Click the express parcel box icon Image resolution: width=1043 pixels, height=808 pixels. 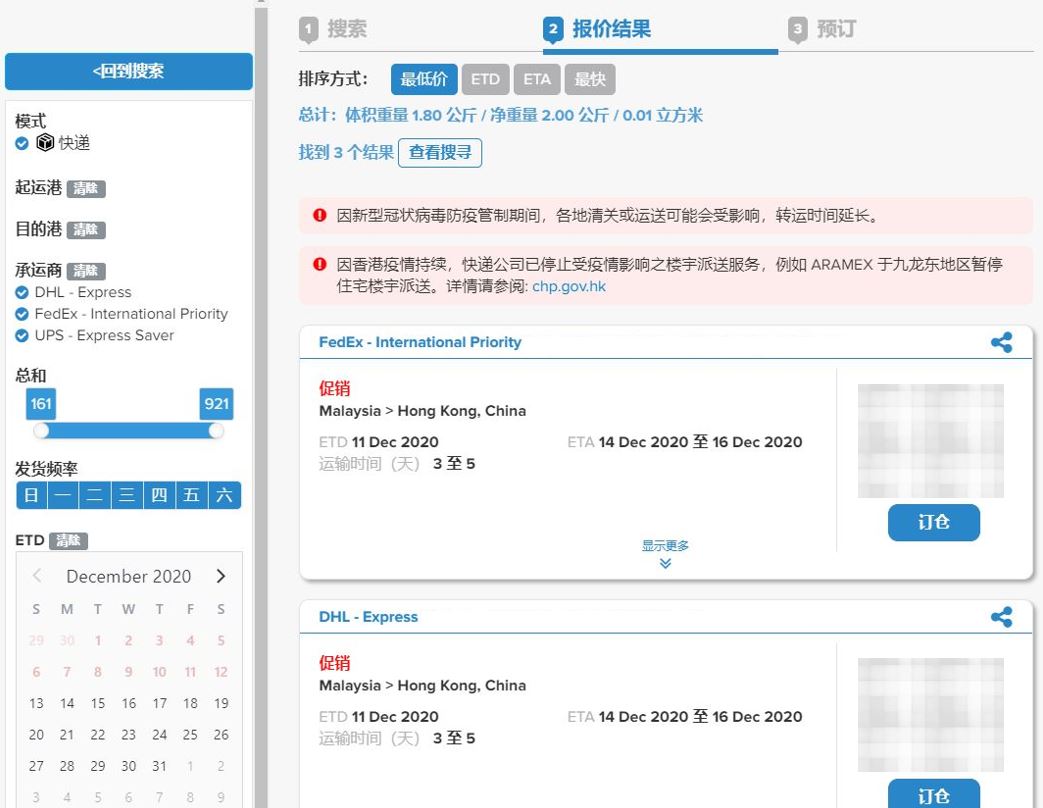pos(45,143)
